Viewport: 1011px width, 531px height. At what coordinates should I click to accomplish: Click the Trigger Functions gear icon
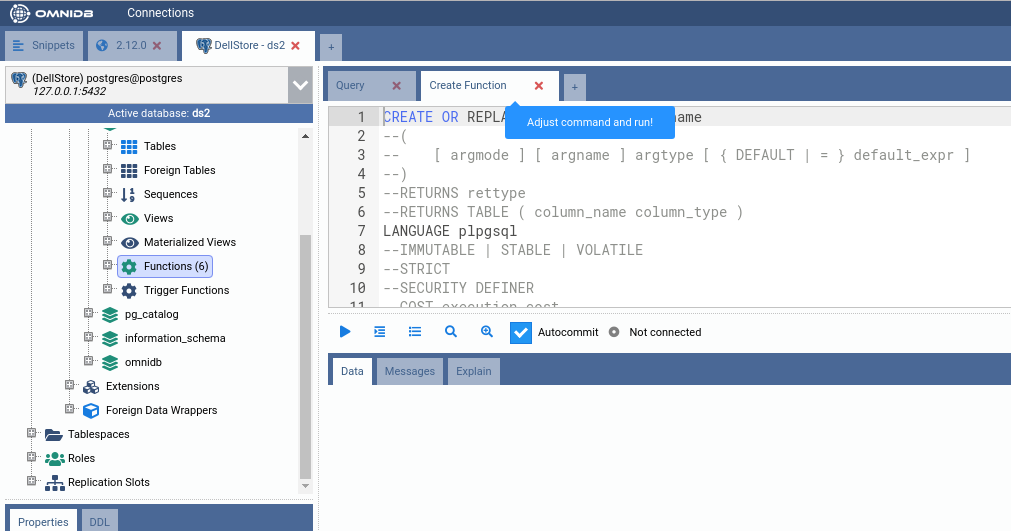pyautogui.click(x=129, y=290)
